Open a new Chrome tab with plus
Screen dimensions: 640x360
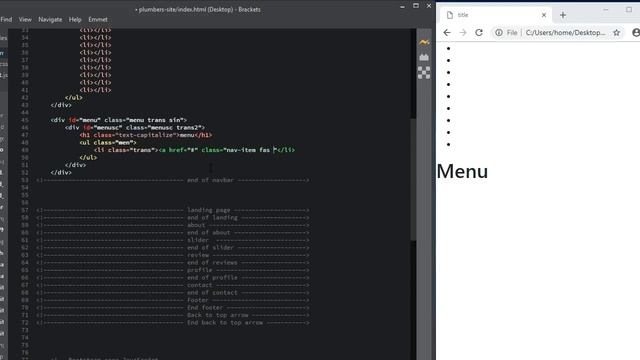coord(563,15)
